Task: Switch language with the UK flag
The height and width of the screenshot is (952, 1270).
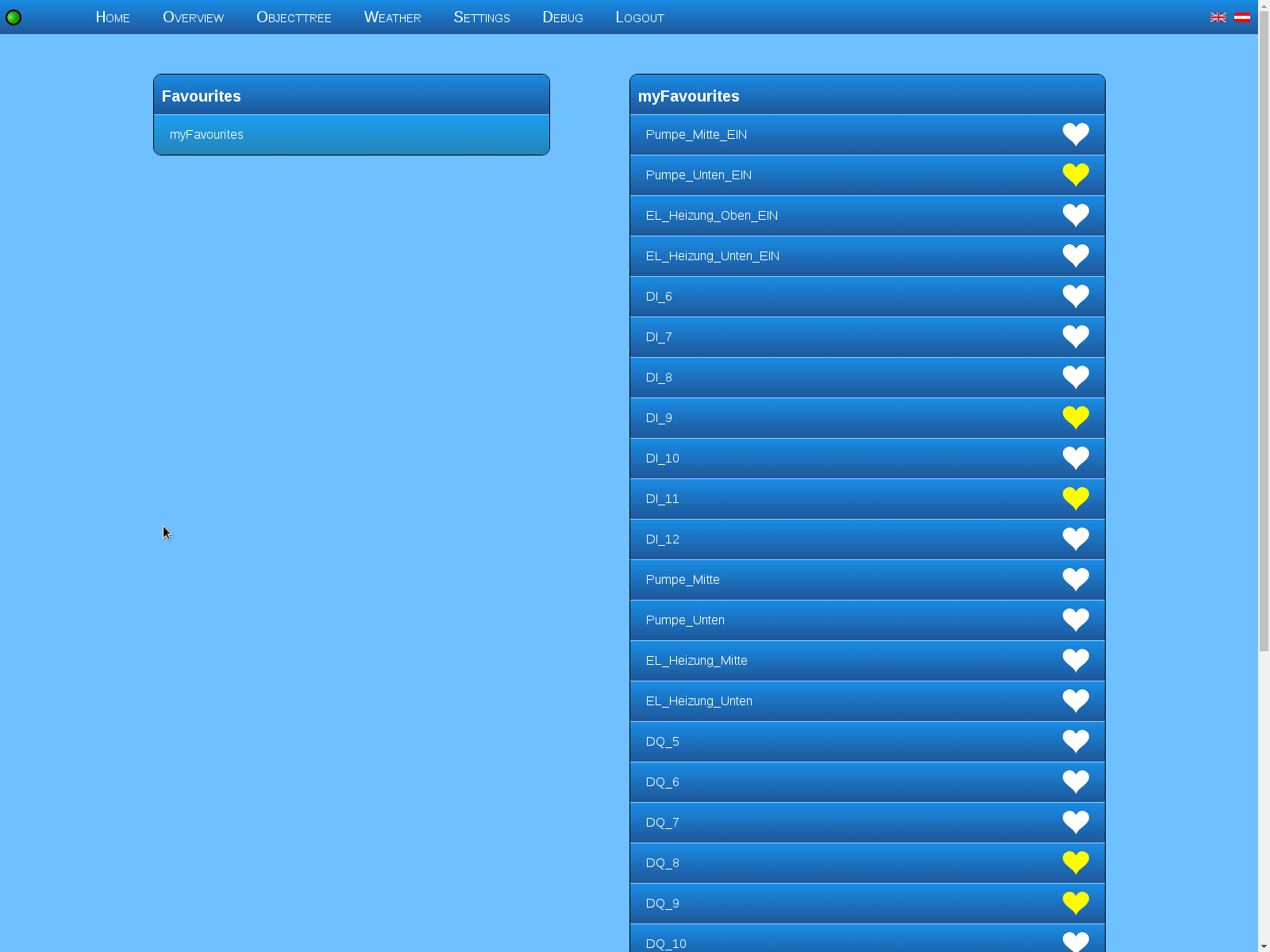Action: 1218,17
